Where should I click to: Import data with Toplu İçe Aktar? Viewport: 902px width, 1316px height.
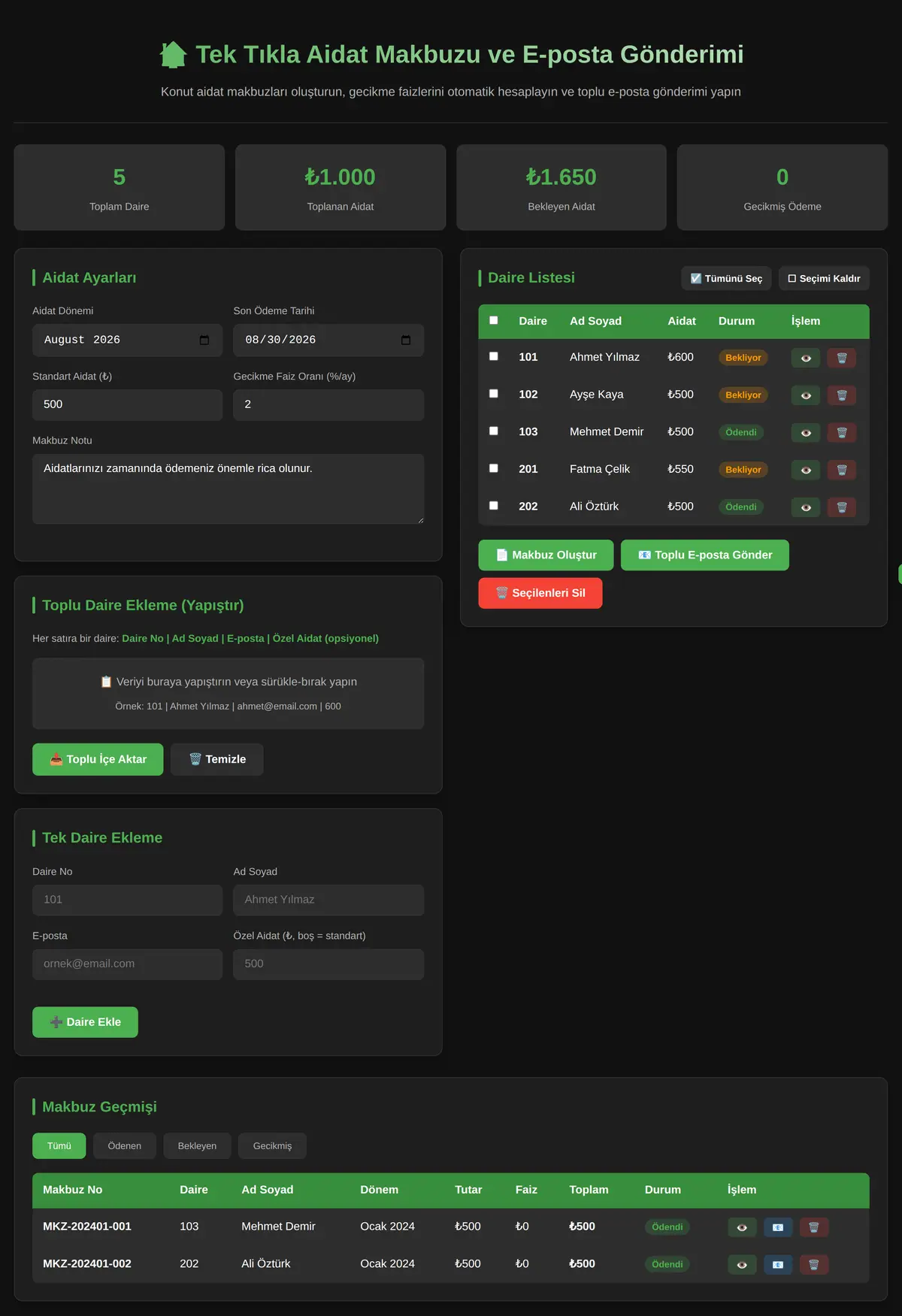pos(98,760)
